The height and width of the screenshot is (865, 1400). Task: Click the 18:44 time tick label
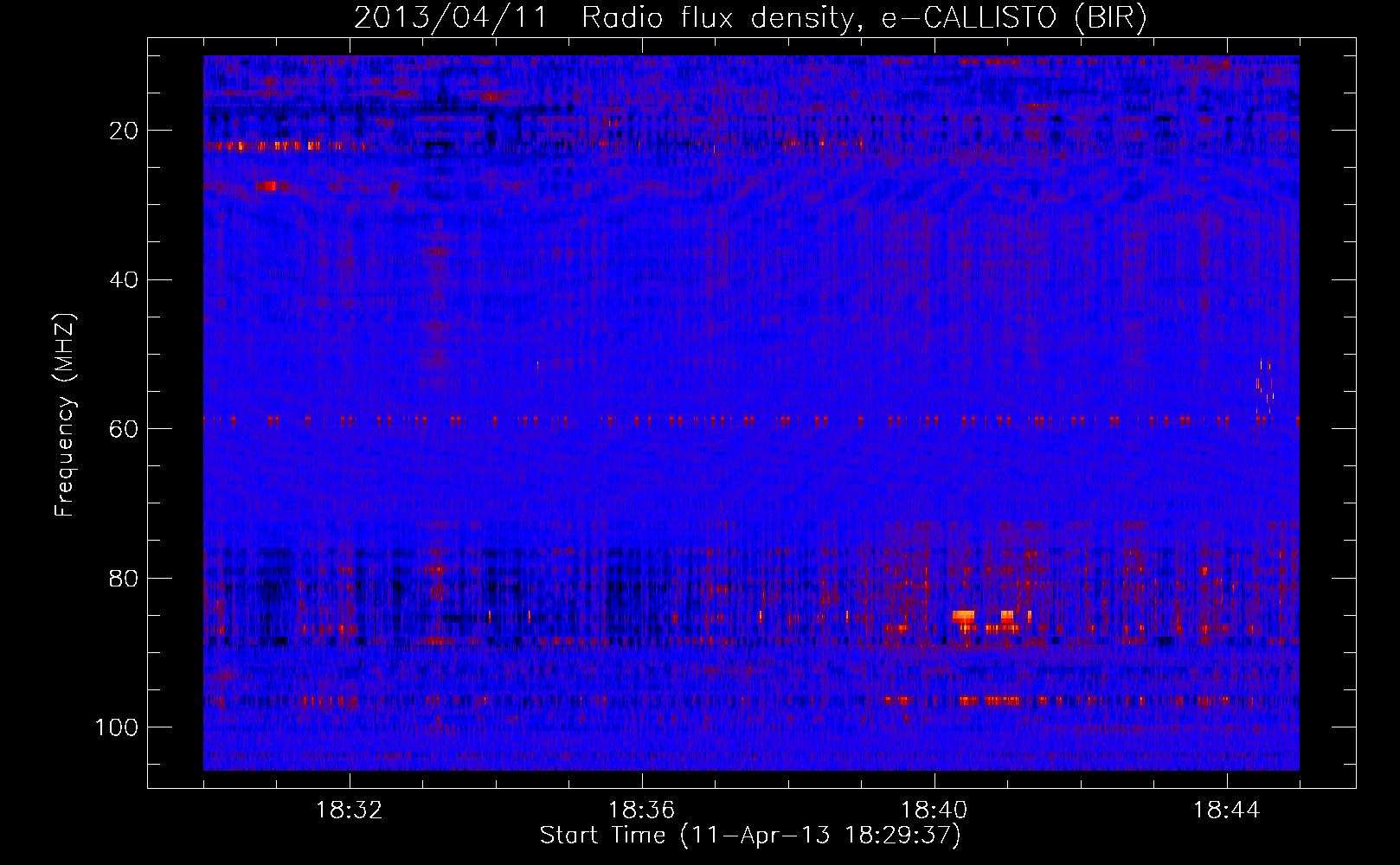coord(1227,811)
